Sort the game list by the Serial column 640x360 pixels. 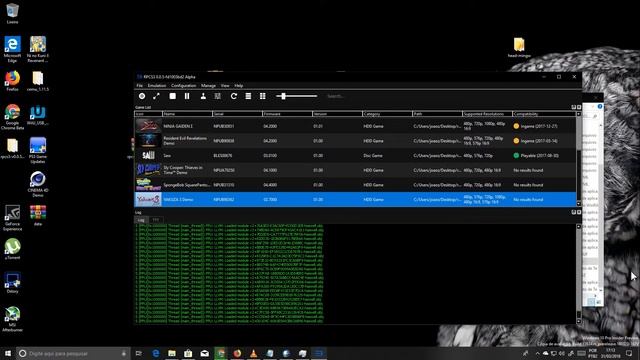point(238,114)
